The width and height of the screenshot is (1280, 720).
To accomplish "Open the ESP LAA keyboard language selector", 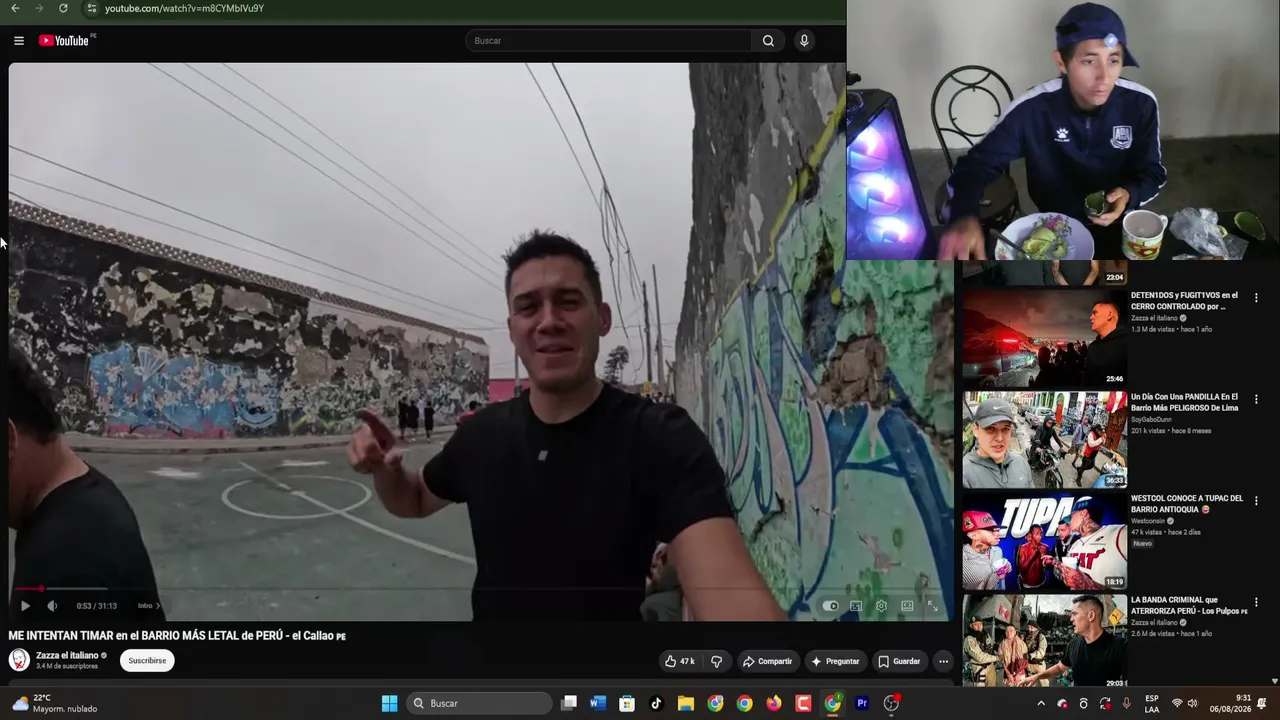I will pyautogui.click(x=1152, y=704).
